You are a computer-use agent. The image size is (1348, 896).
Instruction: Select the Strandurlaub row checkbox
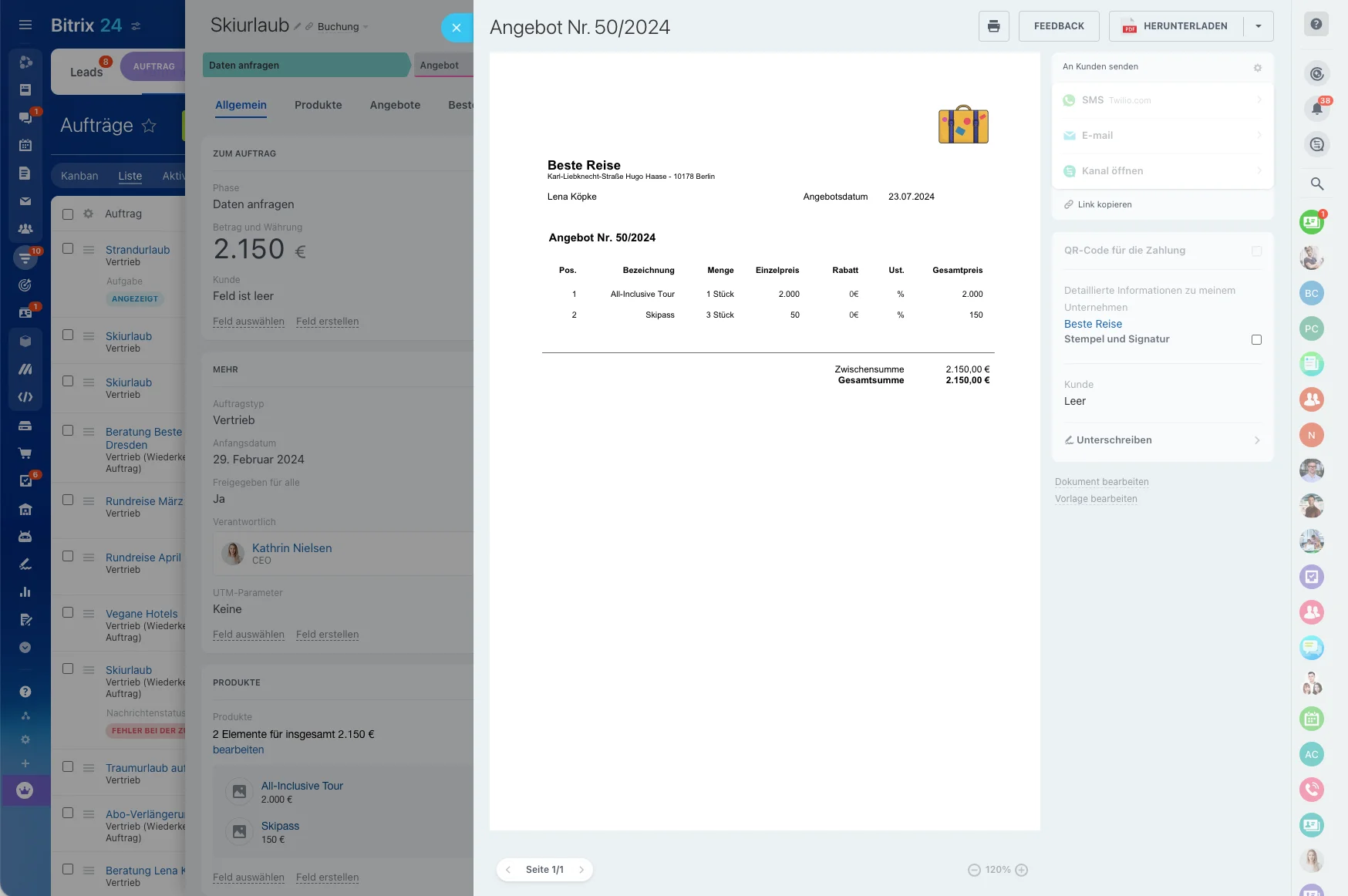68,249
